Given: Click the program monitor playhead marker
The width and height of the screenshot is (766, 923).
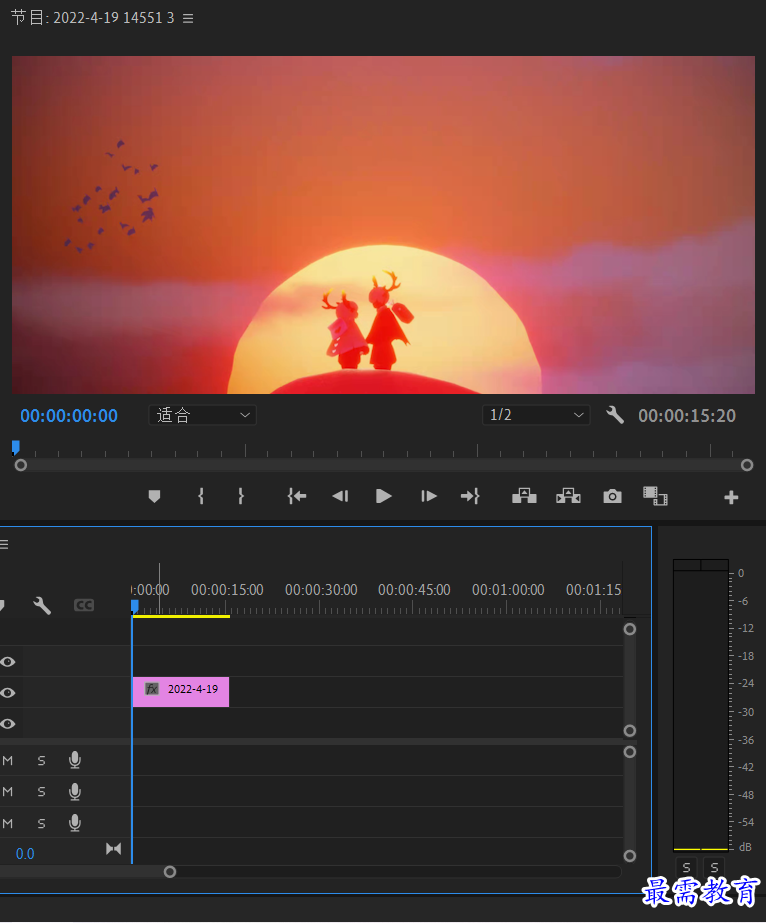Looking at the screenshot, I should point(16,447).
